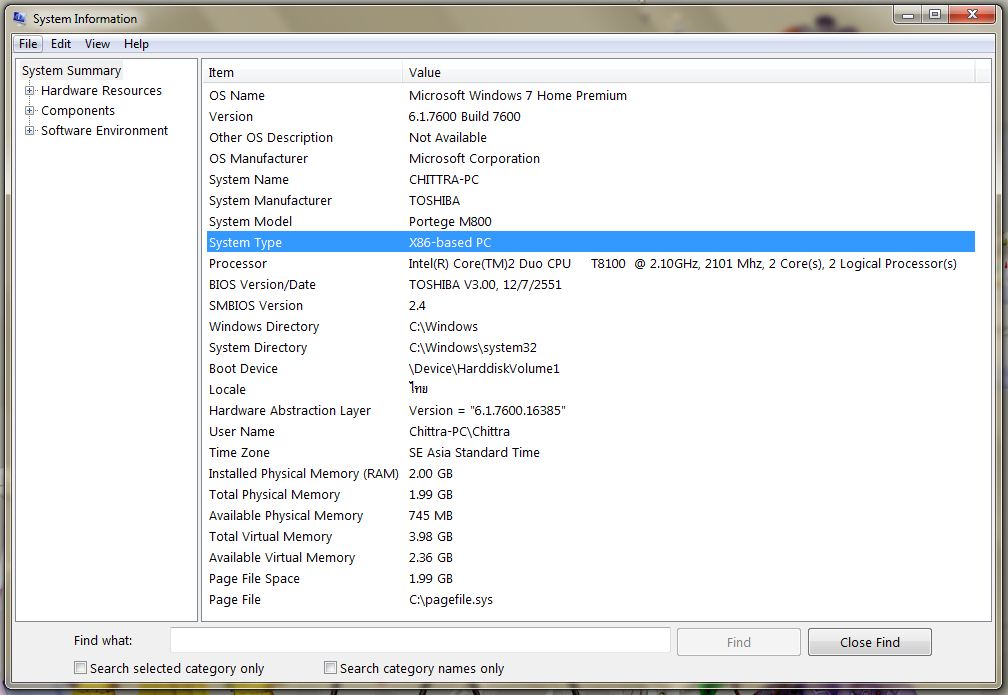Enable Search selected category only checkbox
The width and height of the screenshot is (1008, 695).
point(80,667)
